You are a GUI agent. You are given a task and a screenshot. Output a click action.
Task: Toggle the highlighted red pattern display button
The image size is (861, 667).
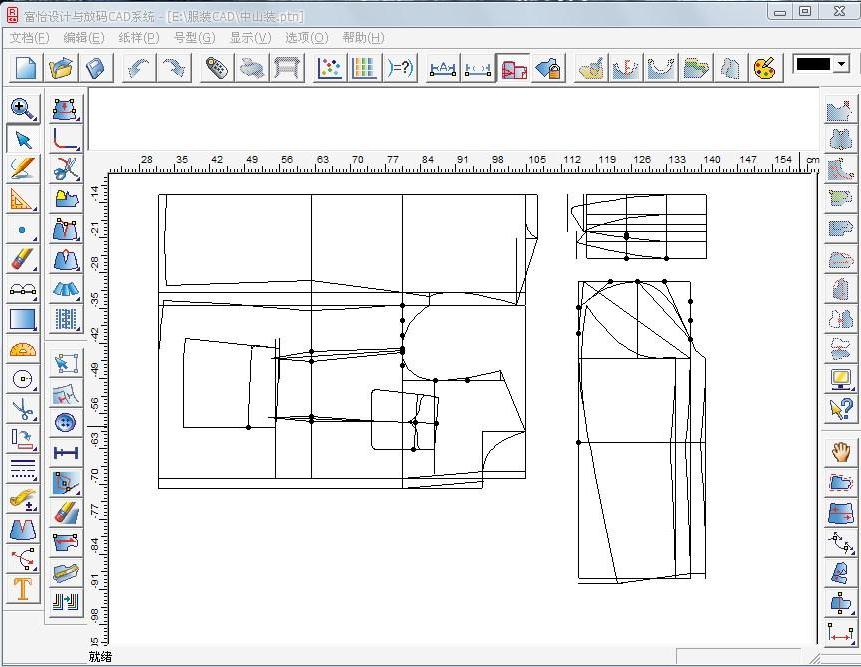point(513,68)
